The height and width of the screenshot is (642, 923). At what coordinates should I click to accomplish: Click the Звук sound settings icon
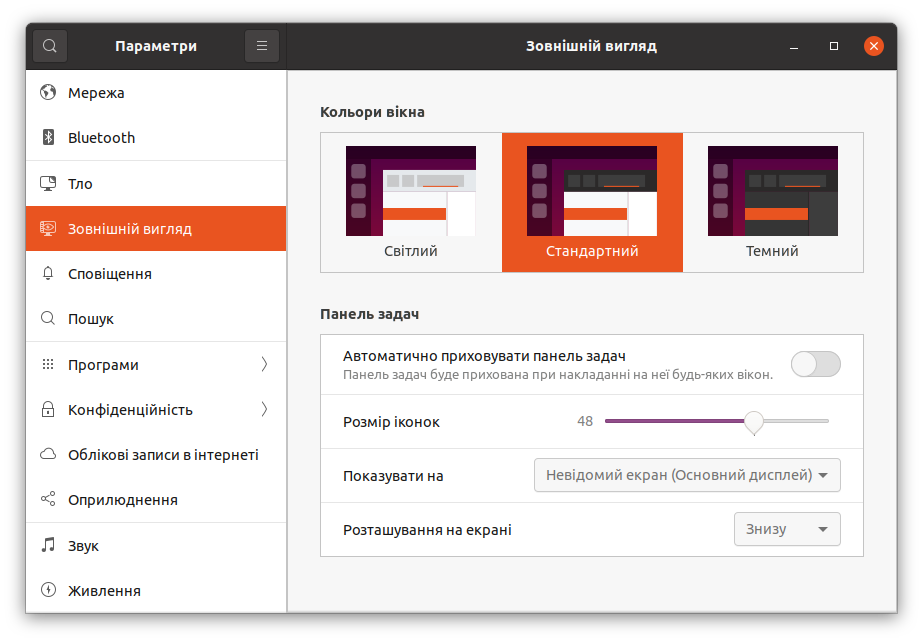[x=50, y=545]
